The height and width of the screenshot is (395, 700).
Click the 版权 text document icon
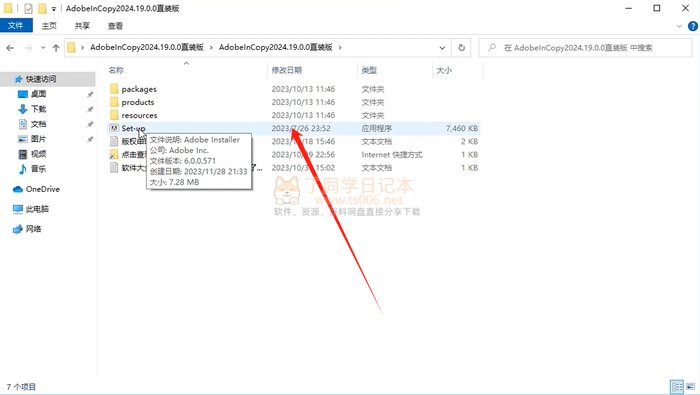[114, 141]
